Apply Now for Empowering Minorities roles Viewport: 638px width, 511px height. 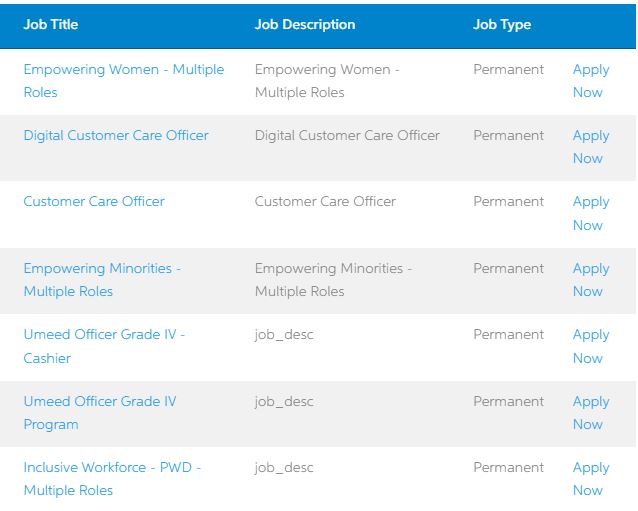(x=591, y=280)
